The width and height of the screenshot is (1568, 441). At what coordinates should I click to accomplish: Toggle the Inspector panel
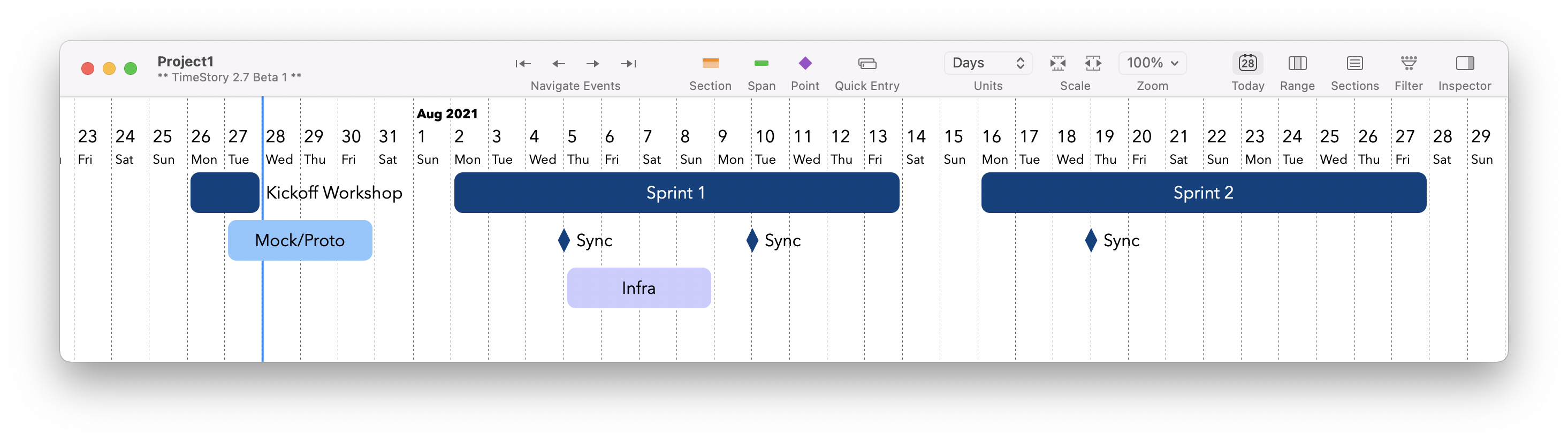pyautogui.click(x=1465, y=63)
